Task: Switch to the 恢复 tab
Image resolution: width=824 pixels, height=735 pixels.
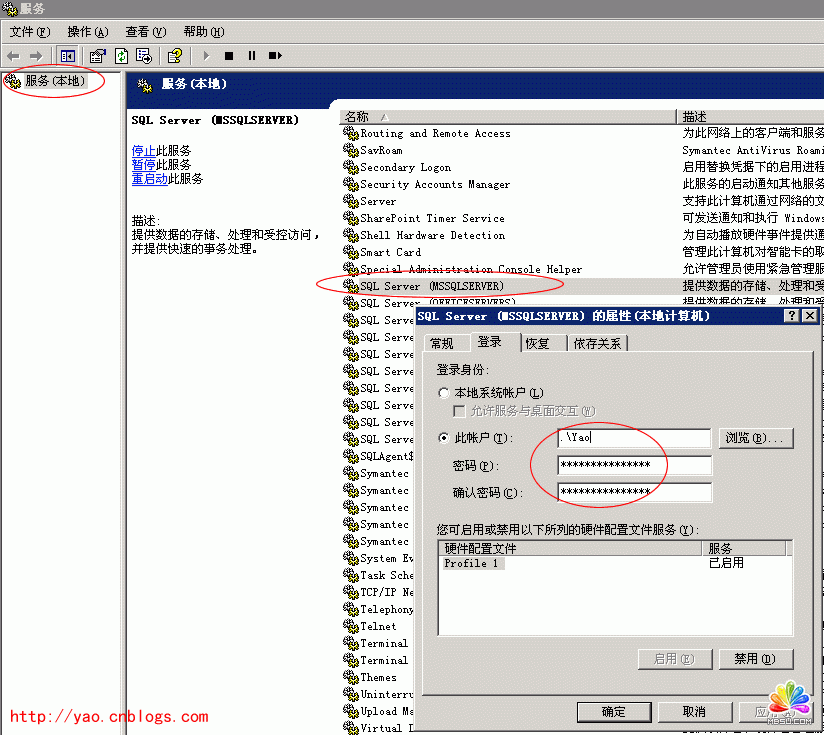Action: click(x=538, y=343)
